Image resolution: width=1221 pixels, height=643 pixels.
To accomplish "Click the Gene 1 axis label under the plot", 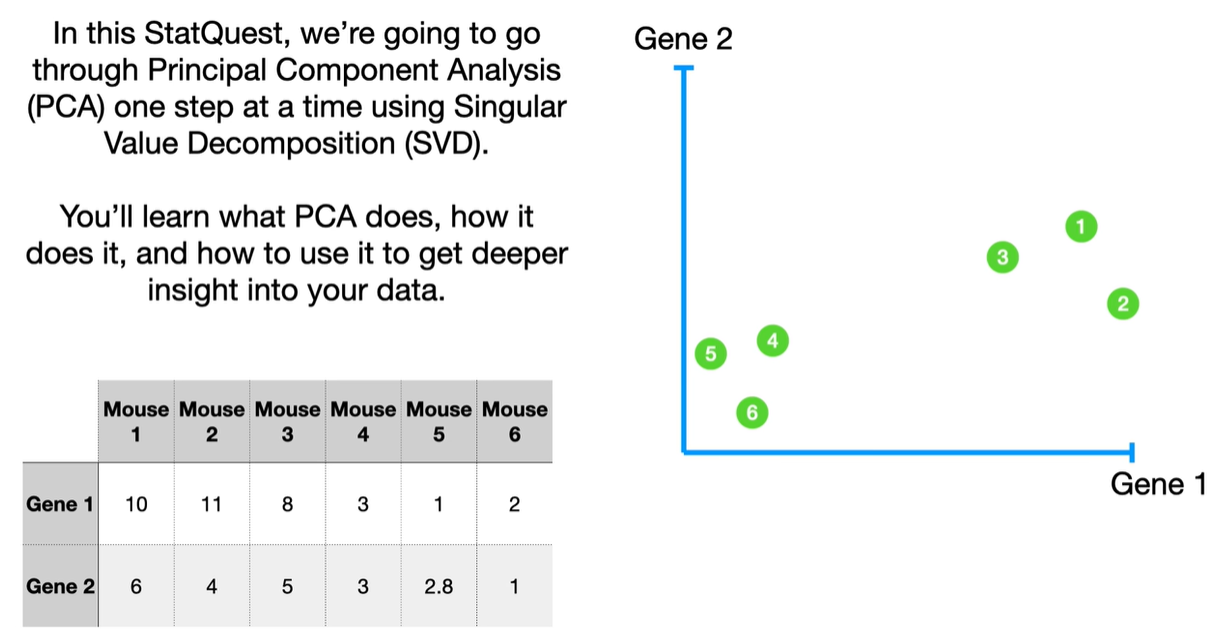I will [1160, 485].
